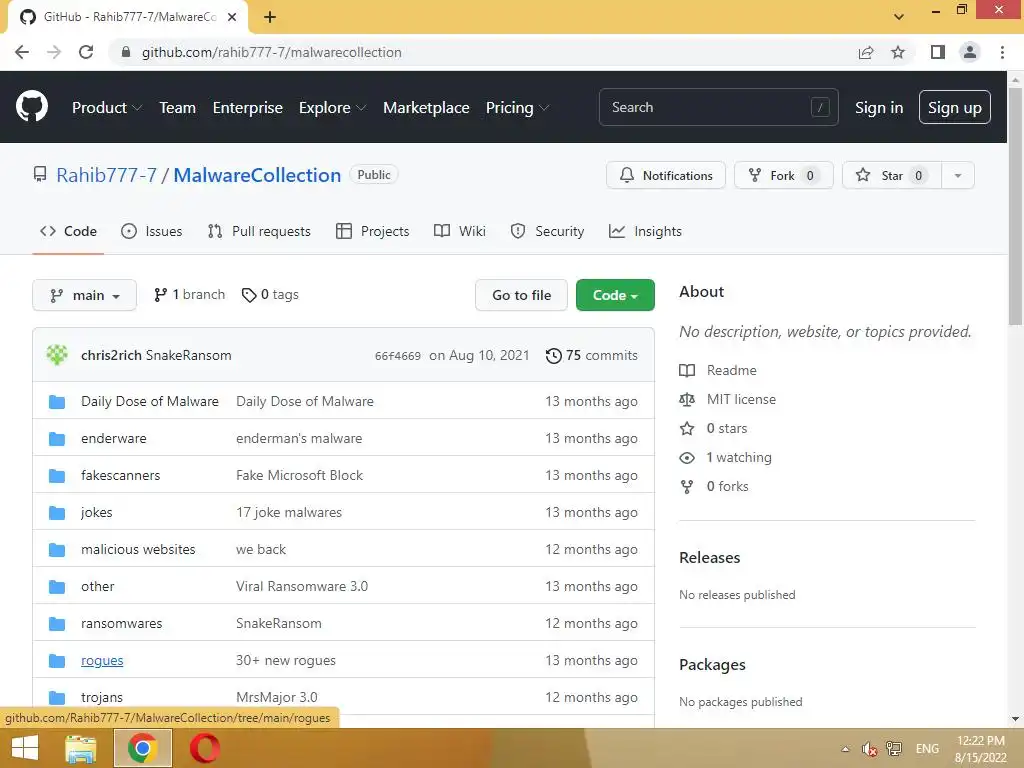1024x768 pixels.
Task: Switch to the Insights tab
Action: click(645, 231)
